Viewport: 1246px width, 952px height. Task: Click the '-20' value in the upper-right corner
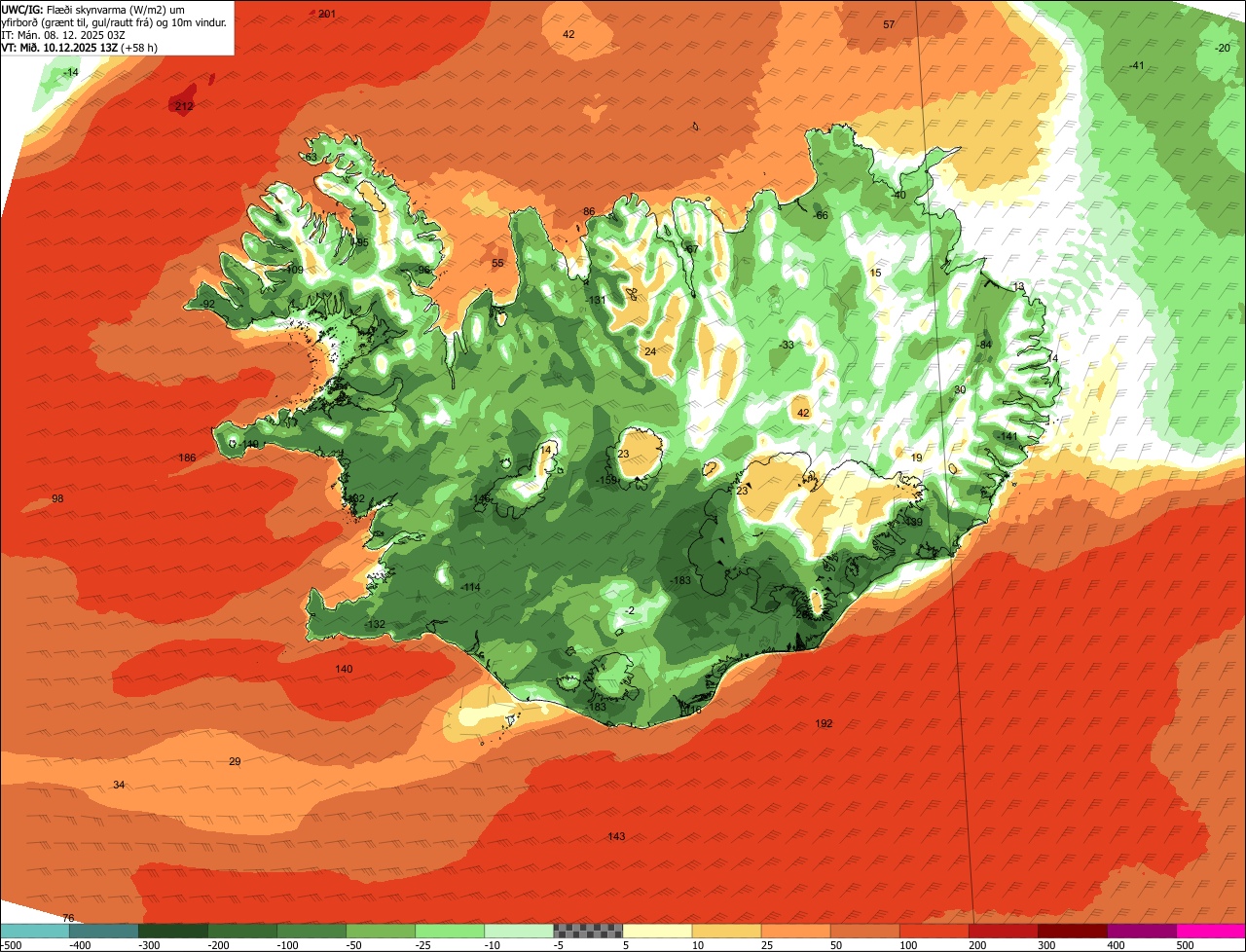coord(1223,49)
